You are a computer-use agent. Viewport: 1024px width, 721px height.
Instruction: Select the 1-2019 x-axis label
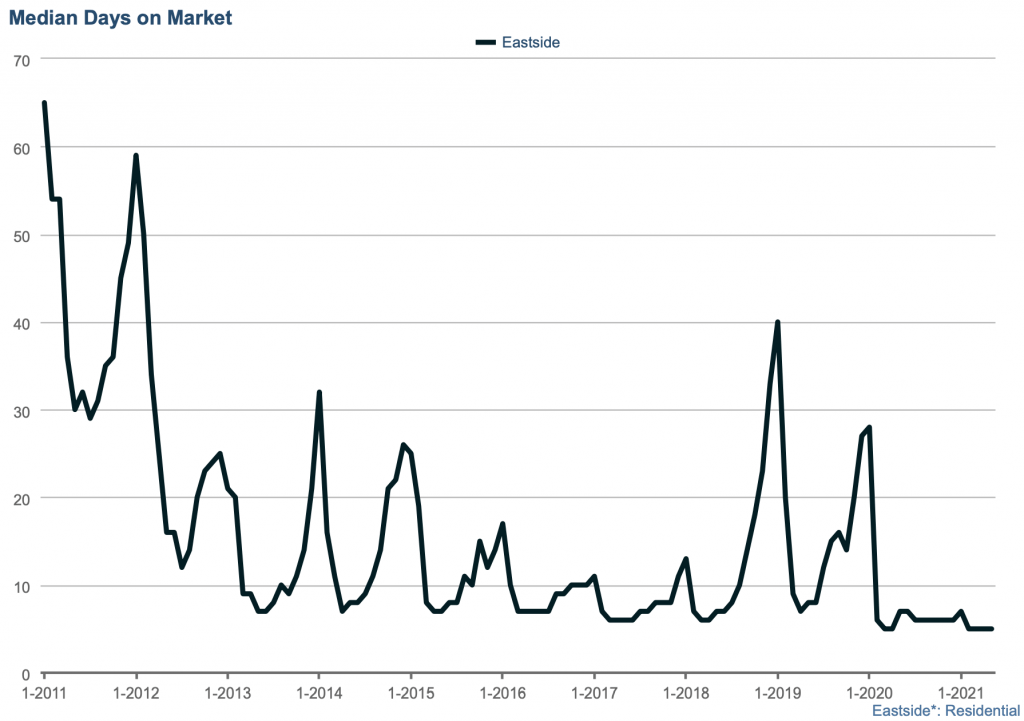[x=777, y=692]
